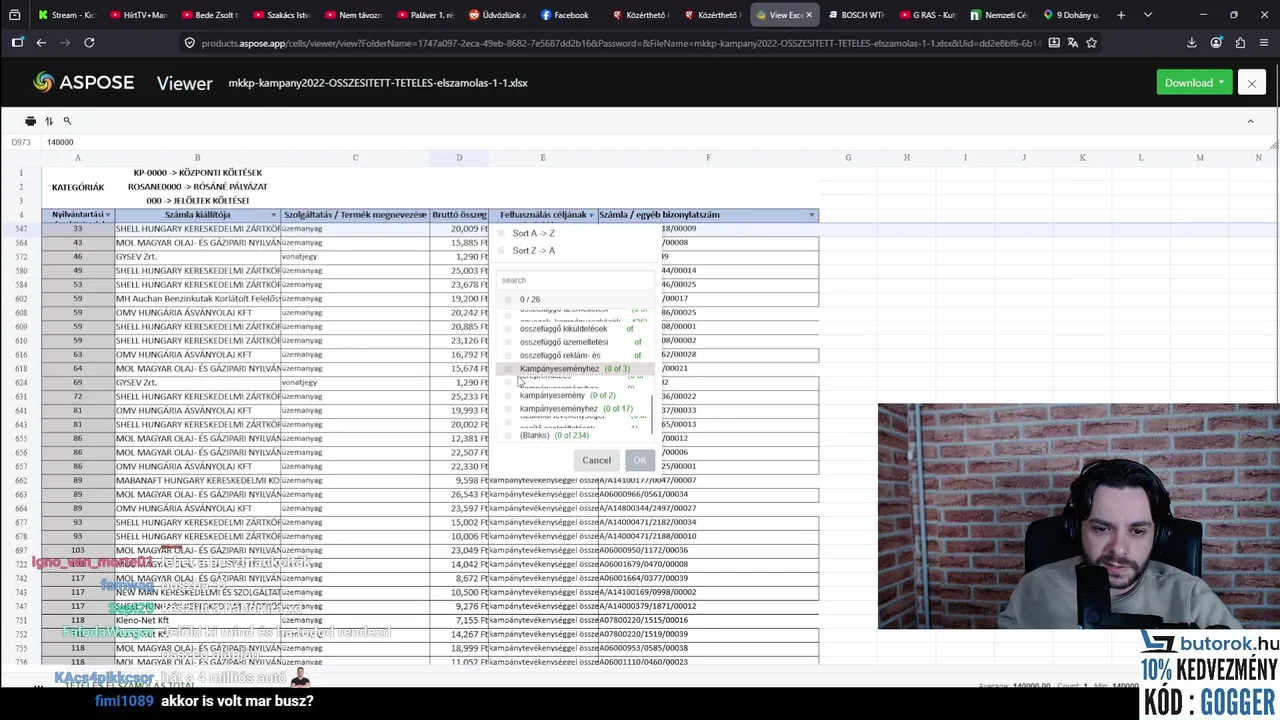This screenshot has height=720, width=1280.
Task: Click the browser forward arrow
Action: pyautogui.click(x=65, y=43)
